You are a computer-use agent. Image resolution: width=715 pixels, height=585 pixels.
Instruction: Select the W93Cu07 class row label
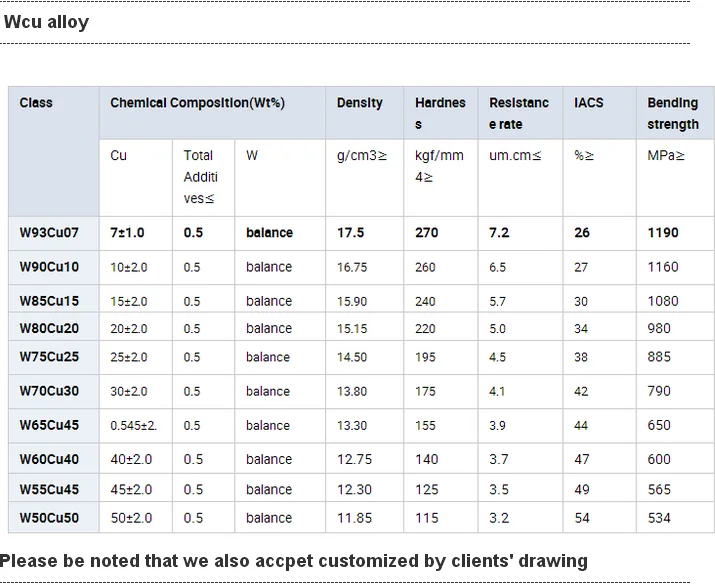tap(49, 233)
